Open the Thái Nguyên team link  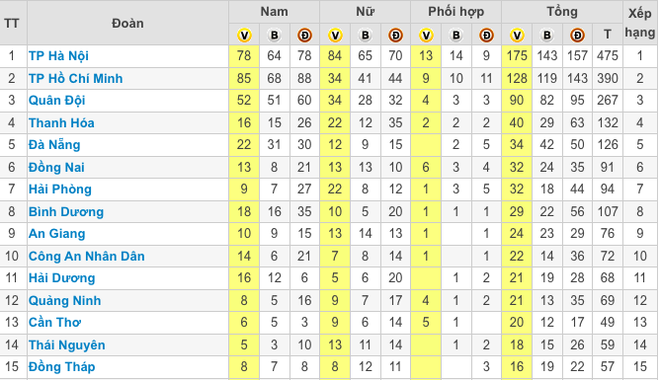pos(67,345)
